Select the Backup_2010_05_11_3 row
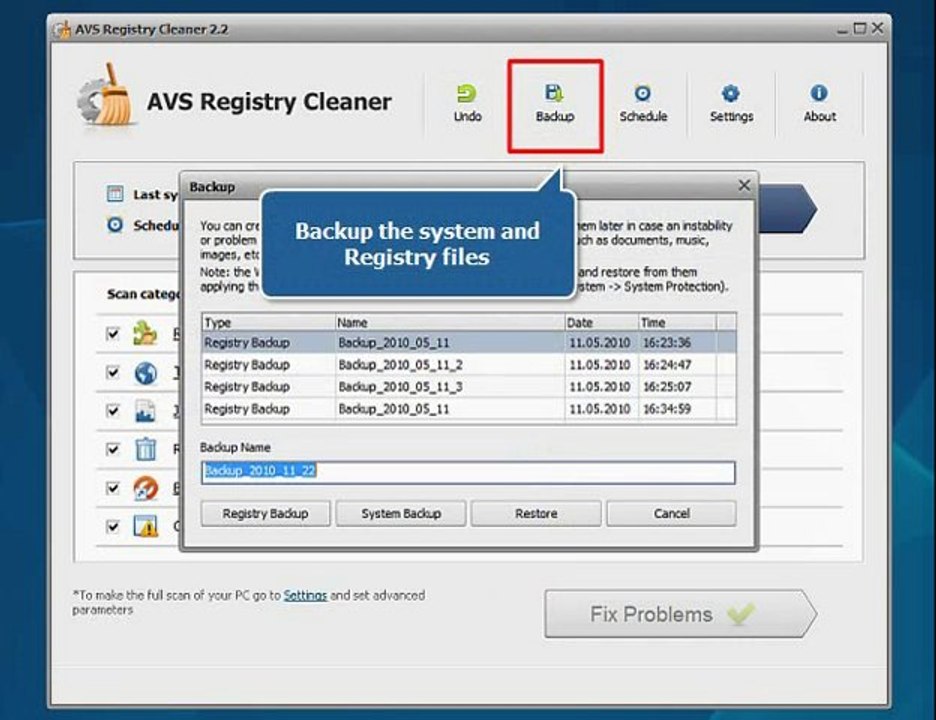 tap(469, 387)
